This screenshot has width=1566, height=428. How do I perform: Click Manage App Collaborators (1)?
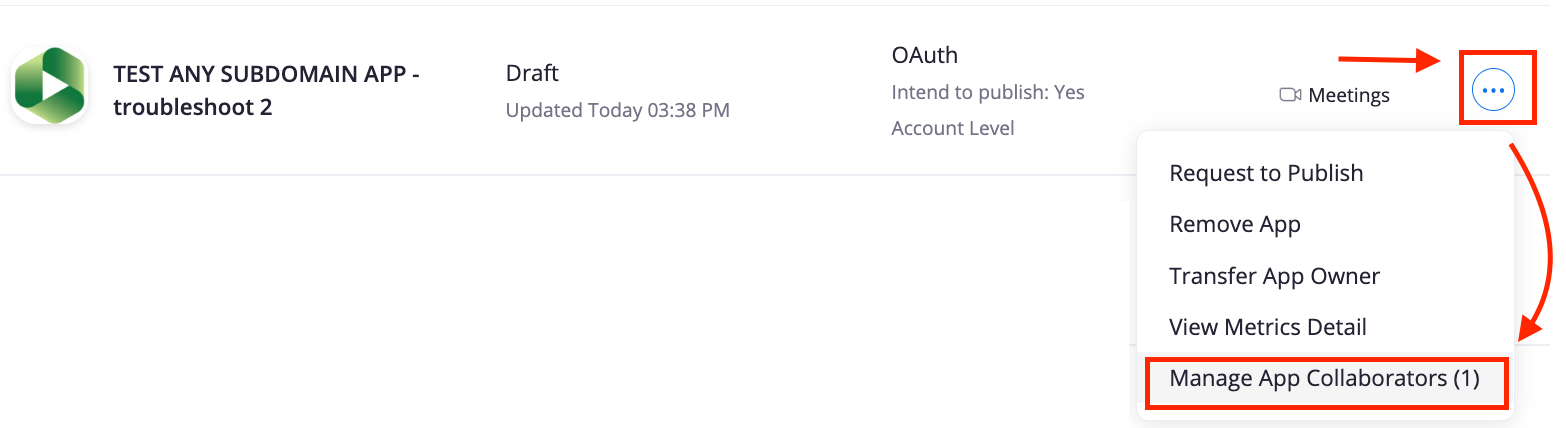click(x=1324, y=379)
